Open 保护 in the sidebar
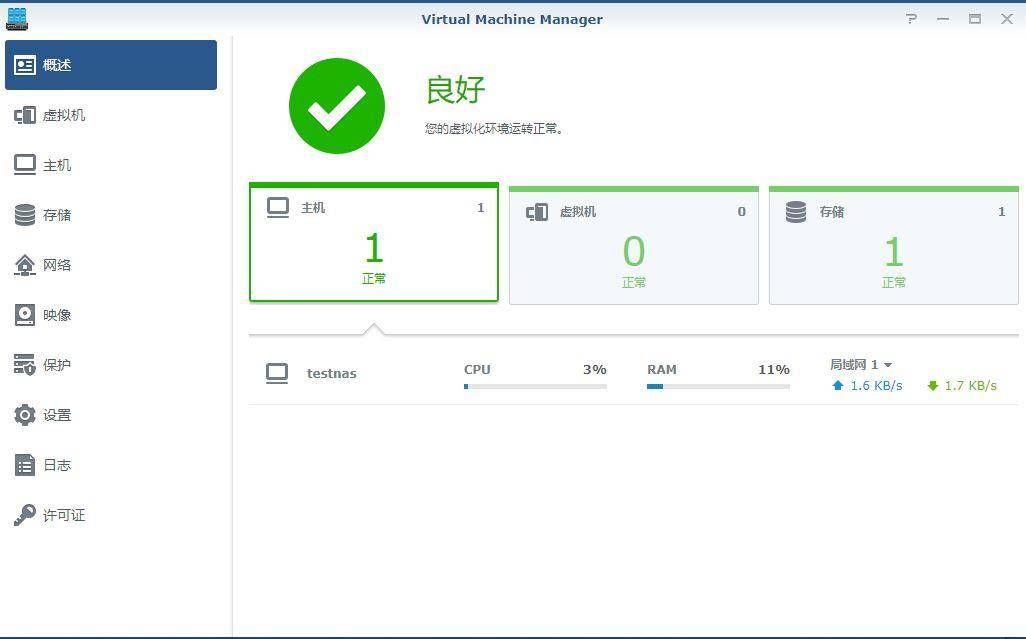Viewport: 1026px width, 639px height. click(x=111, y=365)
